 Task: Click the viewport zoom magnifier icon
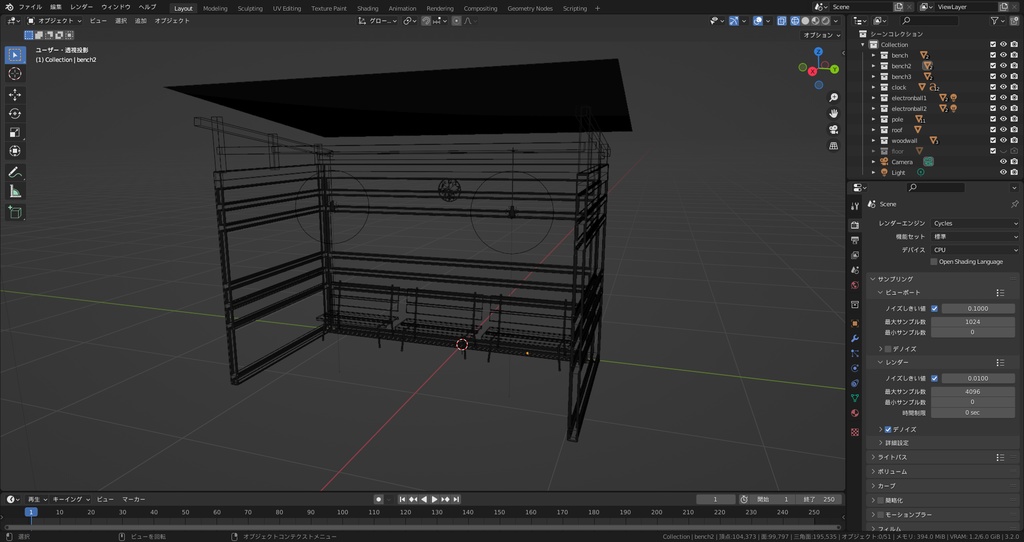pyautogui.click(x=833, y=97)
